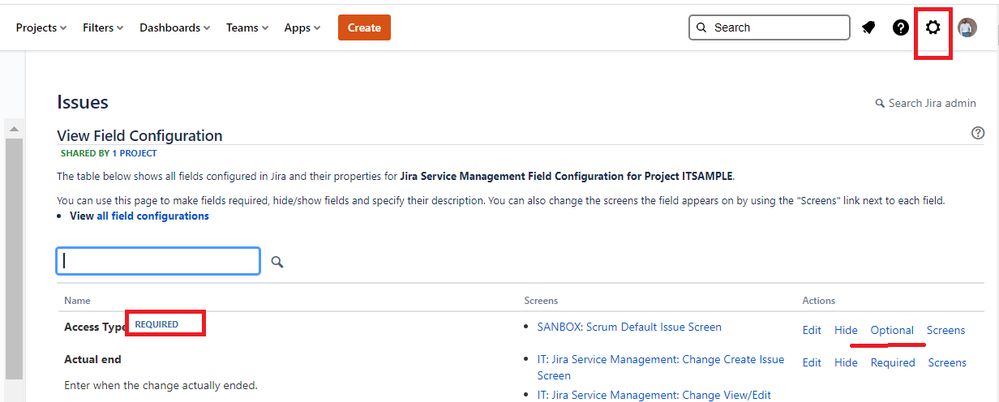Click the page help icon beside View Field Configuration

[978, 134]
